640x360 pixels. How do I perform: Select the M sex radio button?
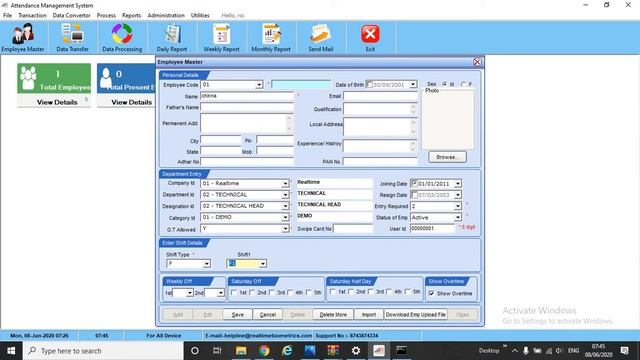coord(445,84)
